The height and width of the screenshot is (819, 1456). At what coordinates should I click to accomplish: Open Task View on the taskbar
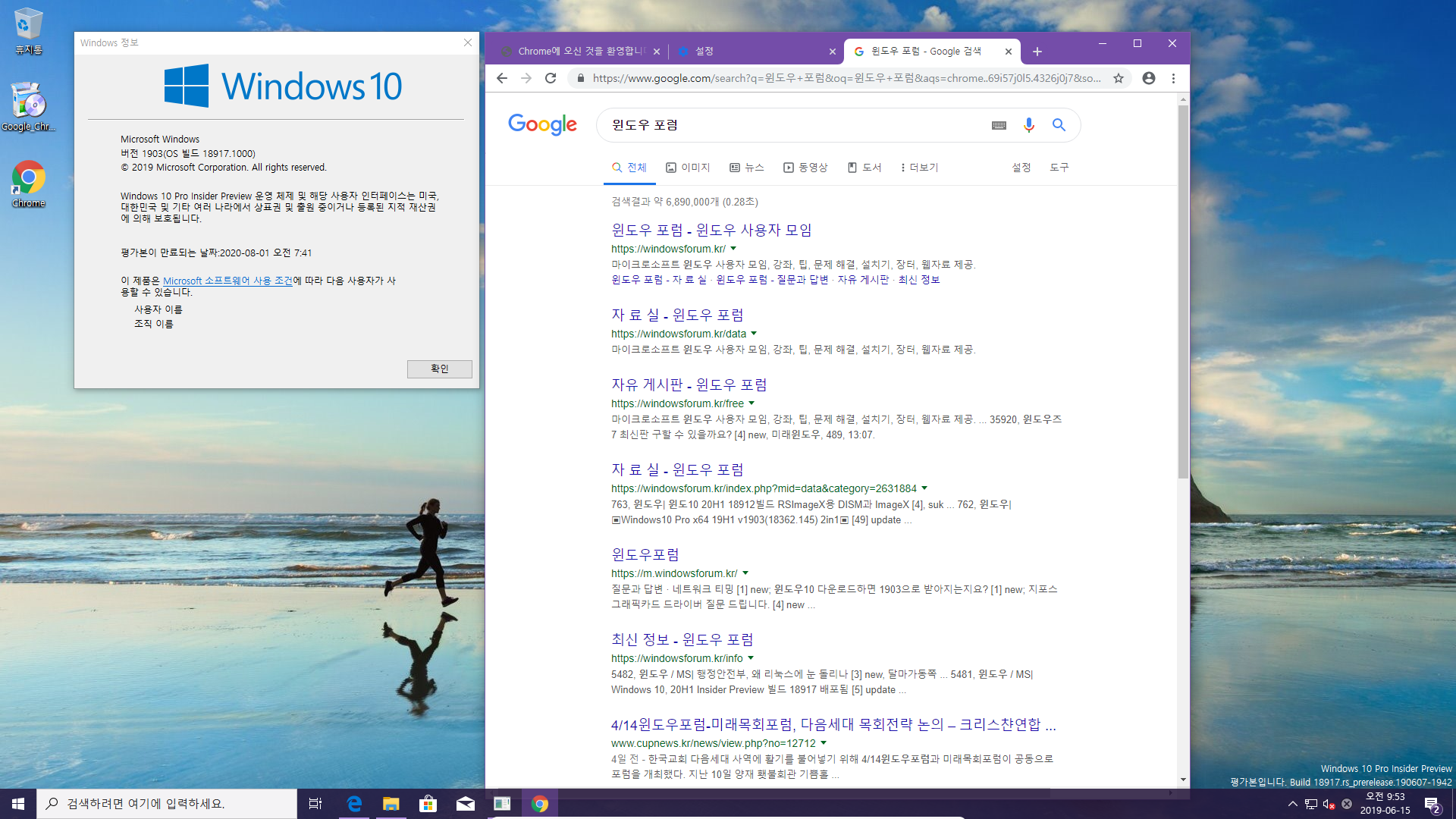[315, 804]
